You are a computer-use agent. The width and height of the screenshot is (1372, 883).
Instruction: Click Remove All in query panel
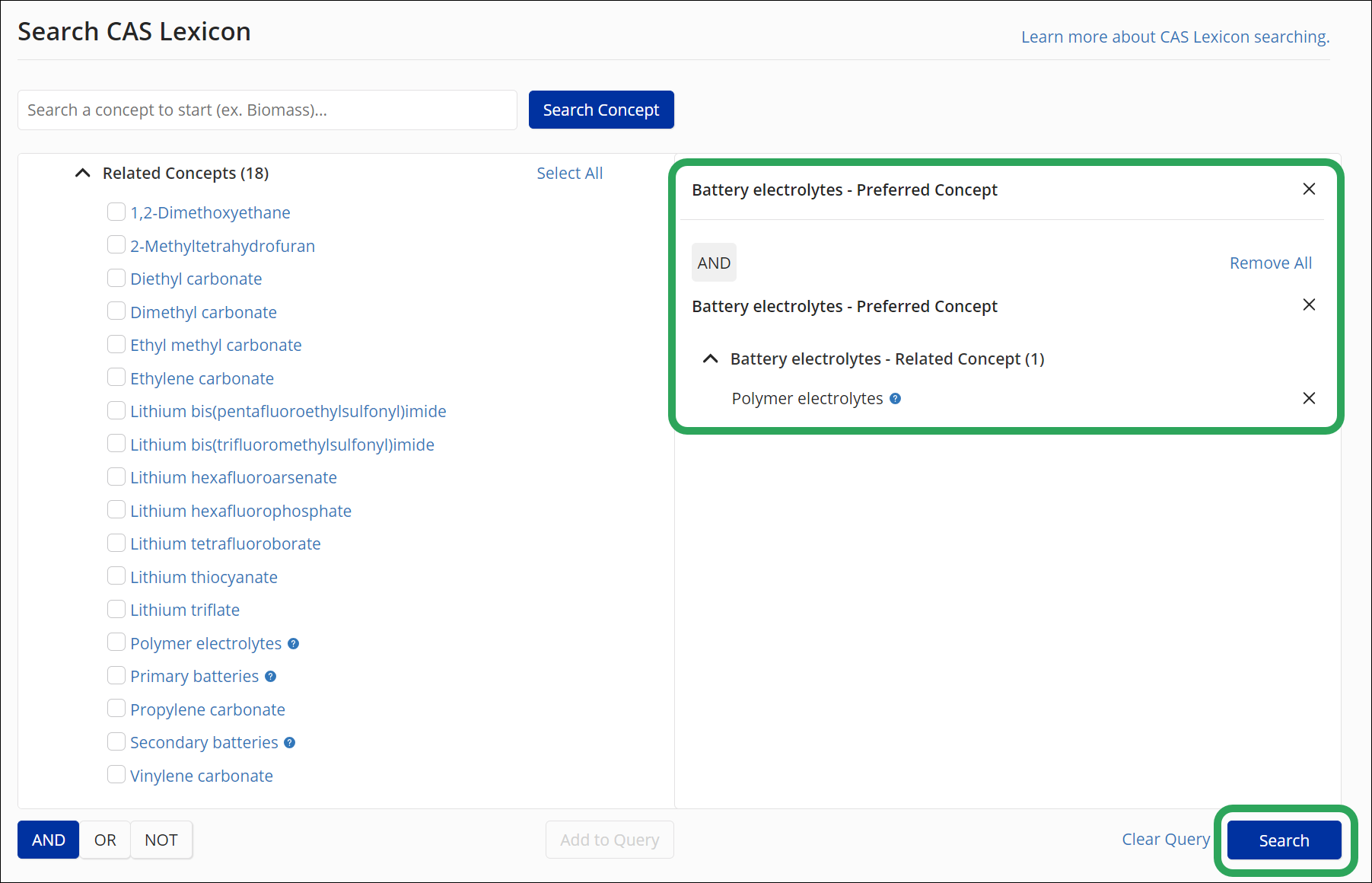(x=1271, y=263)
